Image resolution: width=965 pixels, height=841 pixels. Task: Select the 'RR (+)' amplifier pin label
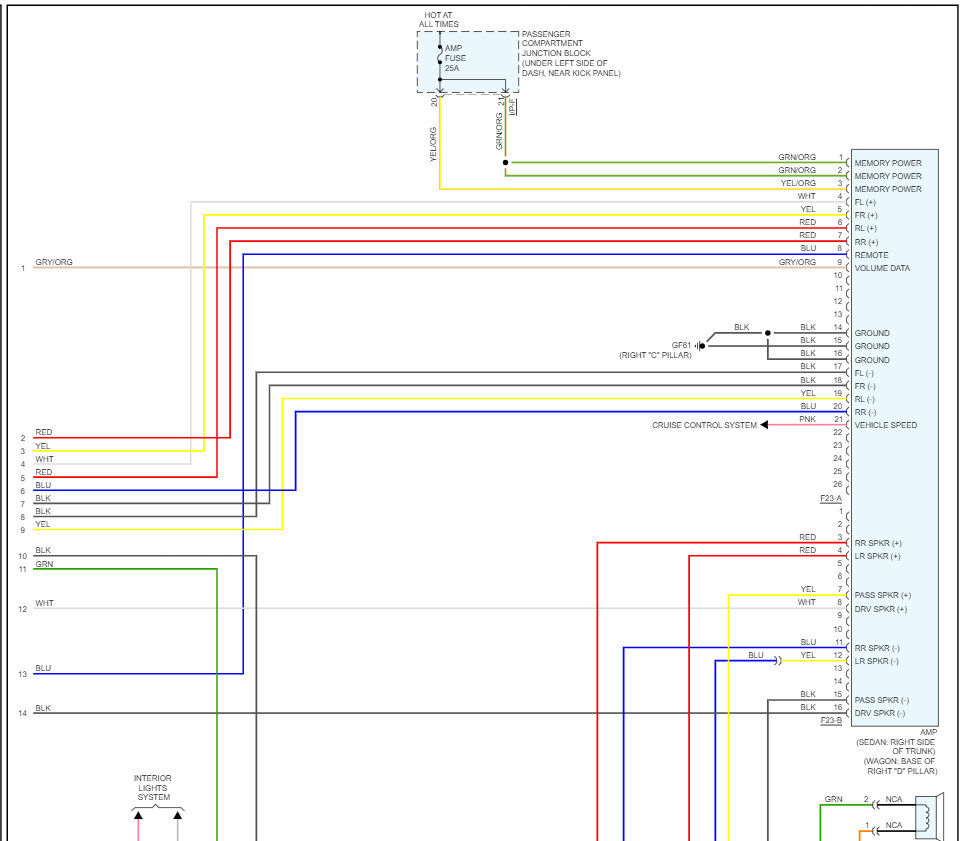[866, 242]
